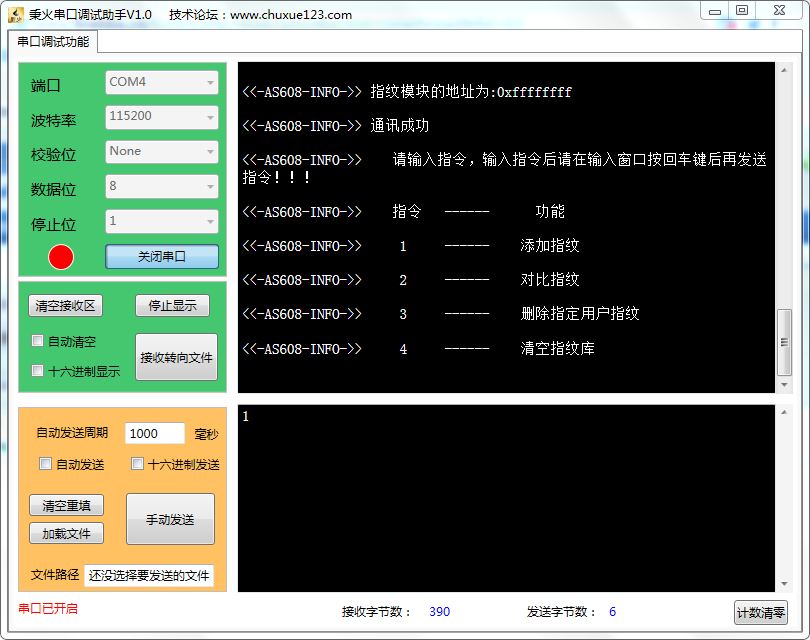Viewport: 810px width, 640px height.
Task: Click the 加载文件 file loading button
Action: (66, 533)
